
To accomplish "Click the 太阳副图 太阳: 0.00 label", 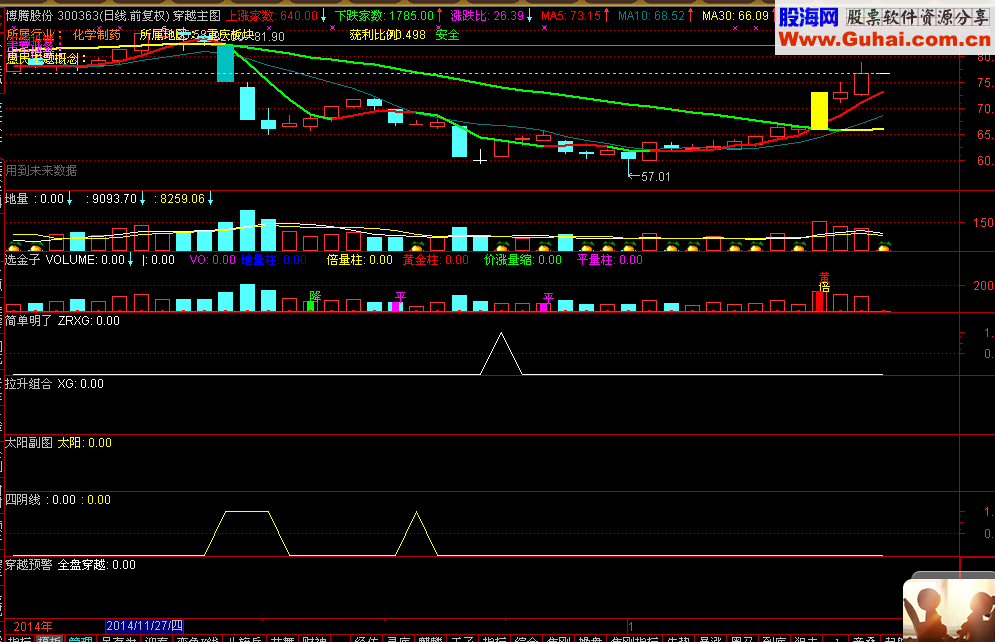I will (x=58, y=443).
